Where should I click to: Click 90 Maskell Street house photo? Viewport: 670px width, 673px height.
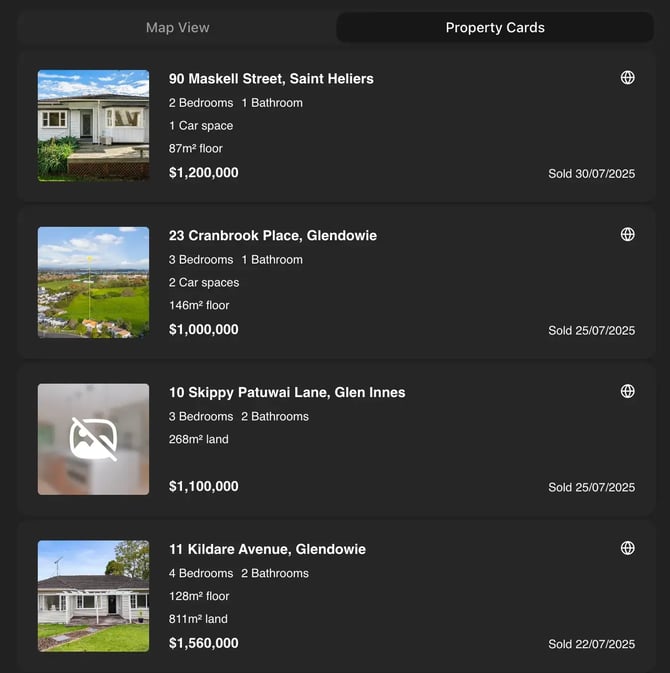93,125
